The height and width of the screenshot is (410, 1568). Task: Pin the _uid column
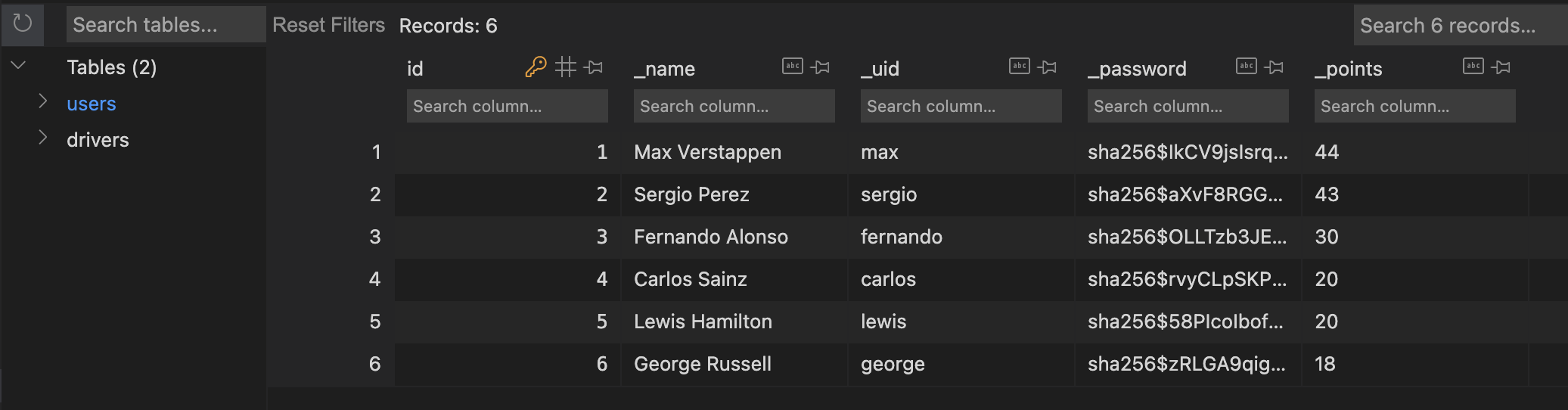coord(1048,67)
